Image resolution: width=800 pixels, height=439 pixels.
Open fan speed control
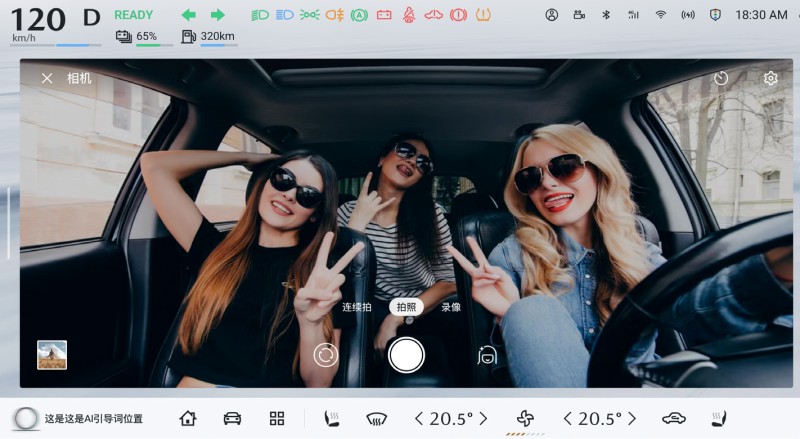(525, 419)
